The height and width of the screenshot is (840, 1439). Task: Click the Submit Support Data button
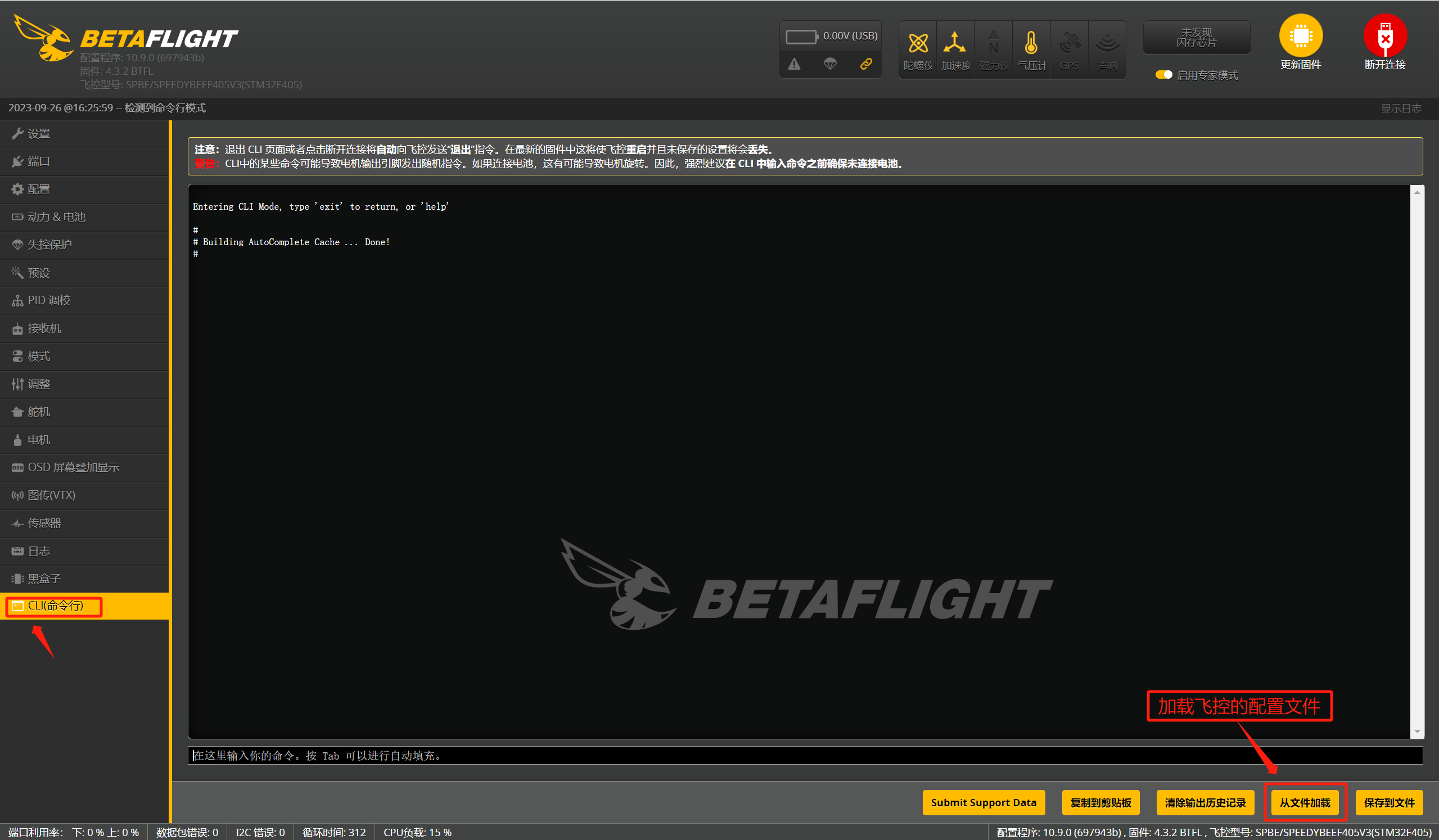[x=984, y=802]
